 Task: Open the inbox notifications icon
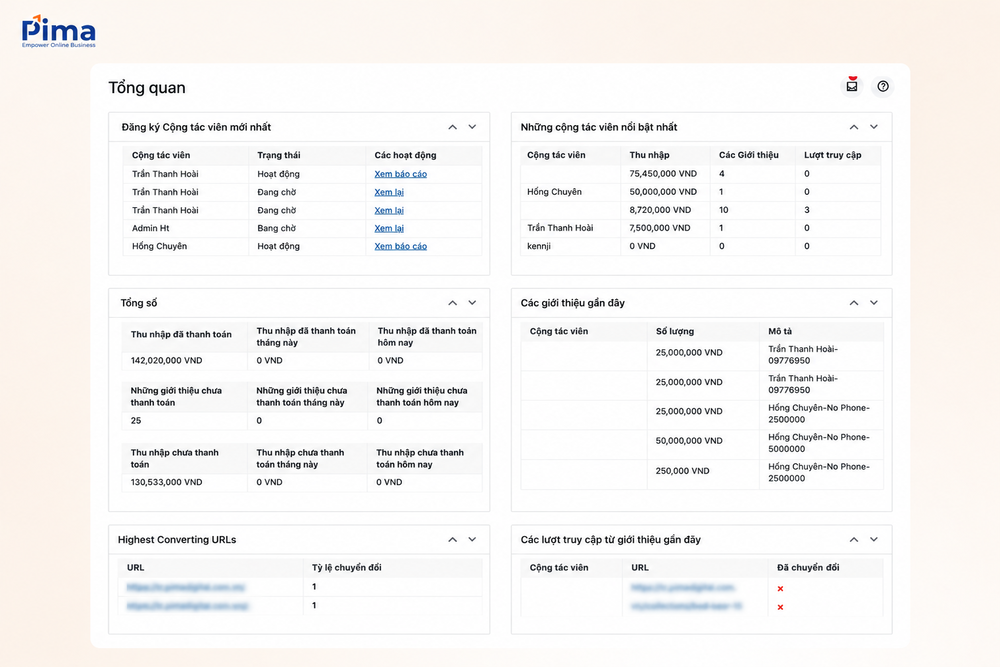(851, 86)
